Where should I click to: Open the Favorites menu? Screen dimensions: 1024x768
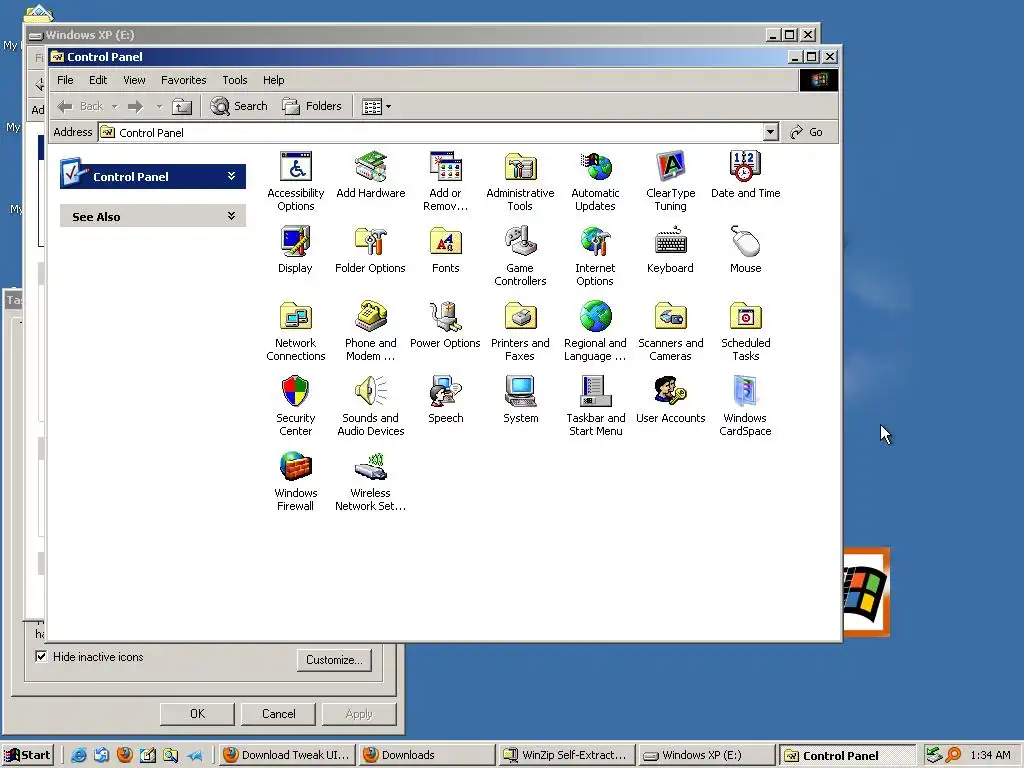click(184, 80)
